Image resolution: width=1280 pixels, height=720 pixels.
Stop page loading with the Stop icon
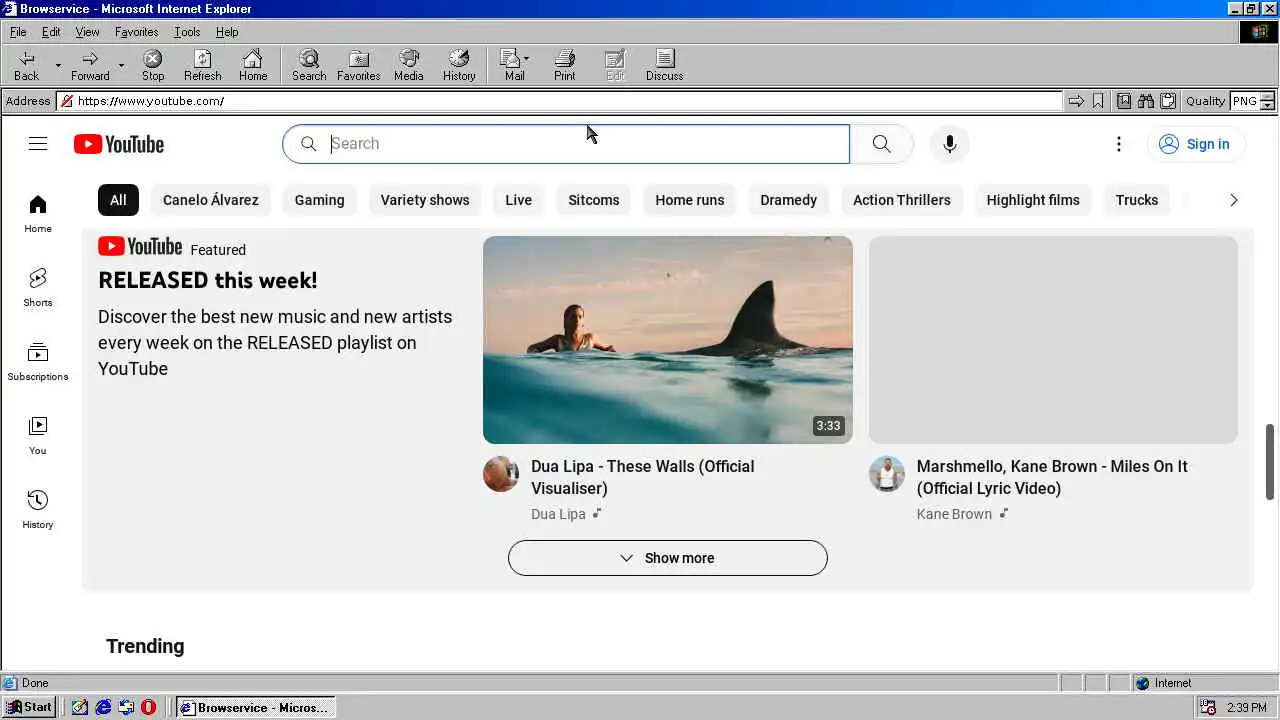click(x=153, y=66)
